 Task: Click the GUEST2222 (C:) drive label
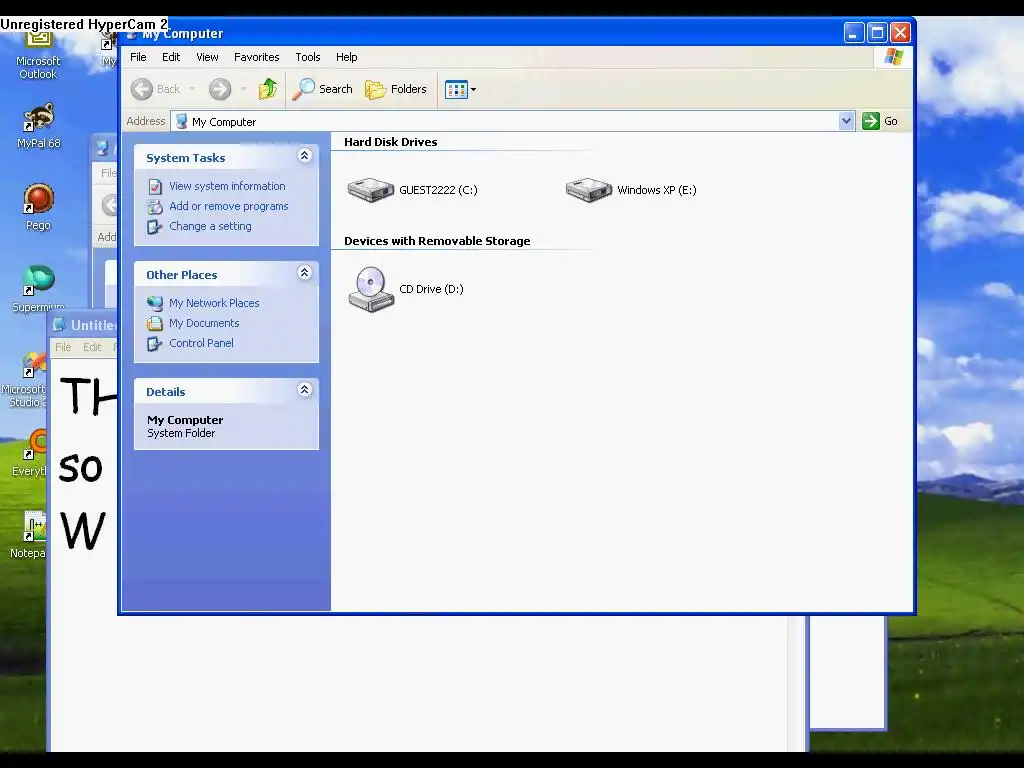tap(438, 190)
